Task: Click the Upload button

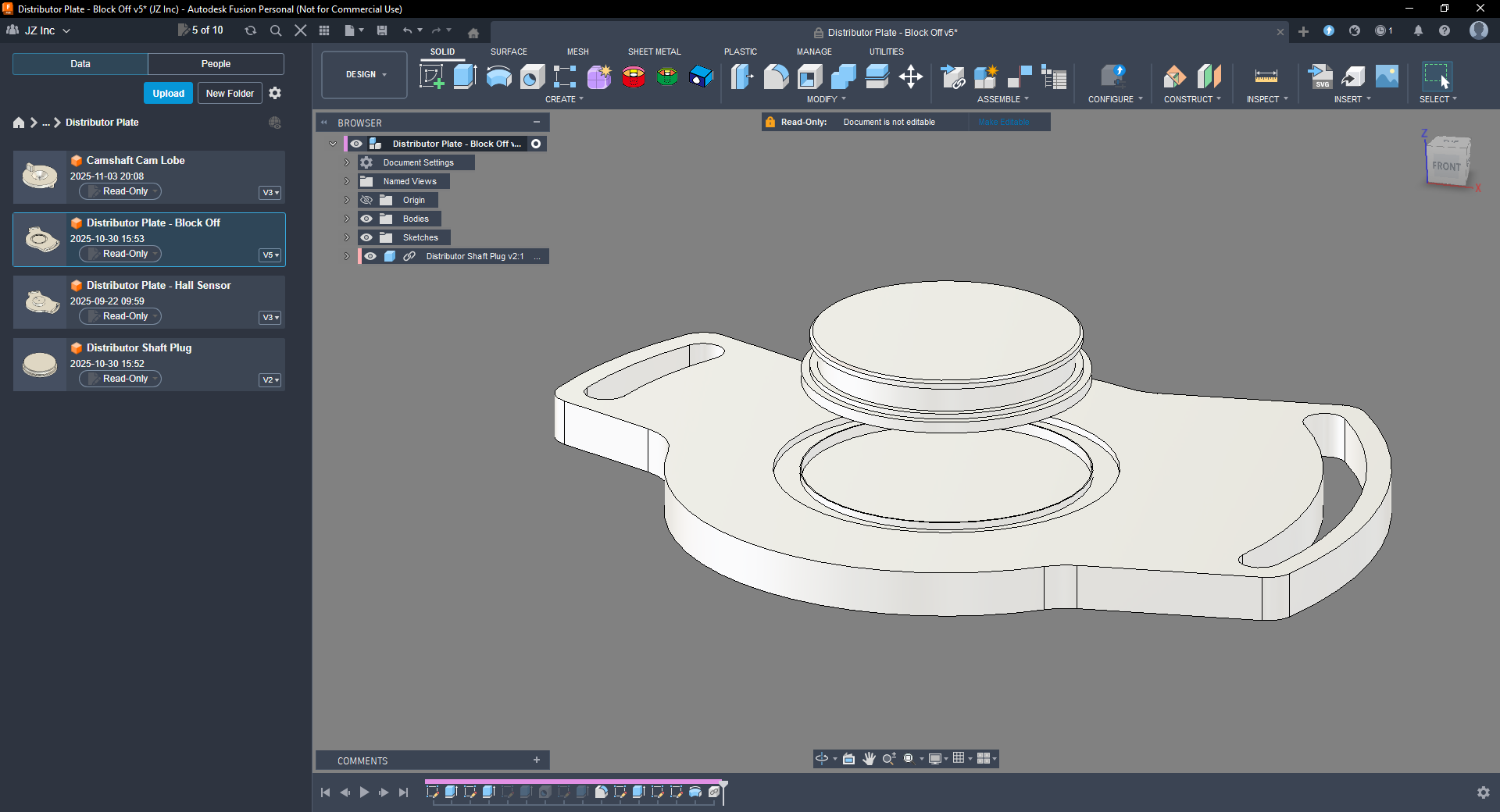Action: (x=168, y=93)
